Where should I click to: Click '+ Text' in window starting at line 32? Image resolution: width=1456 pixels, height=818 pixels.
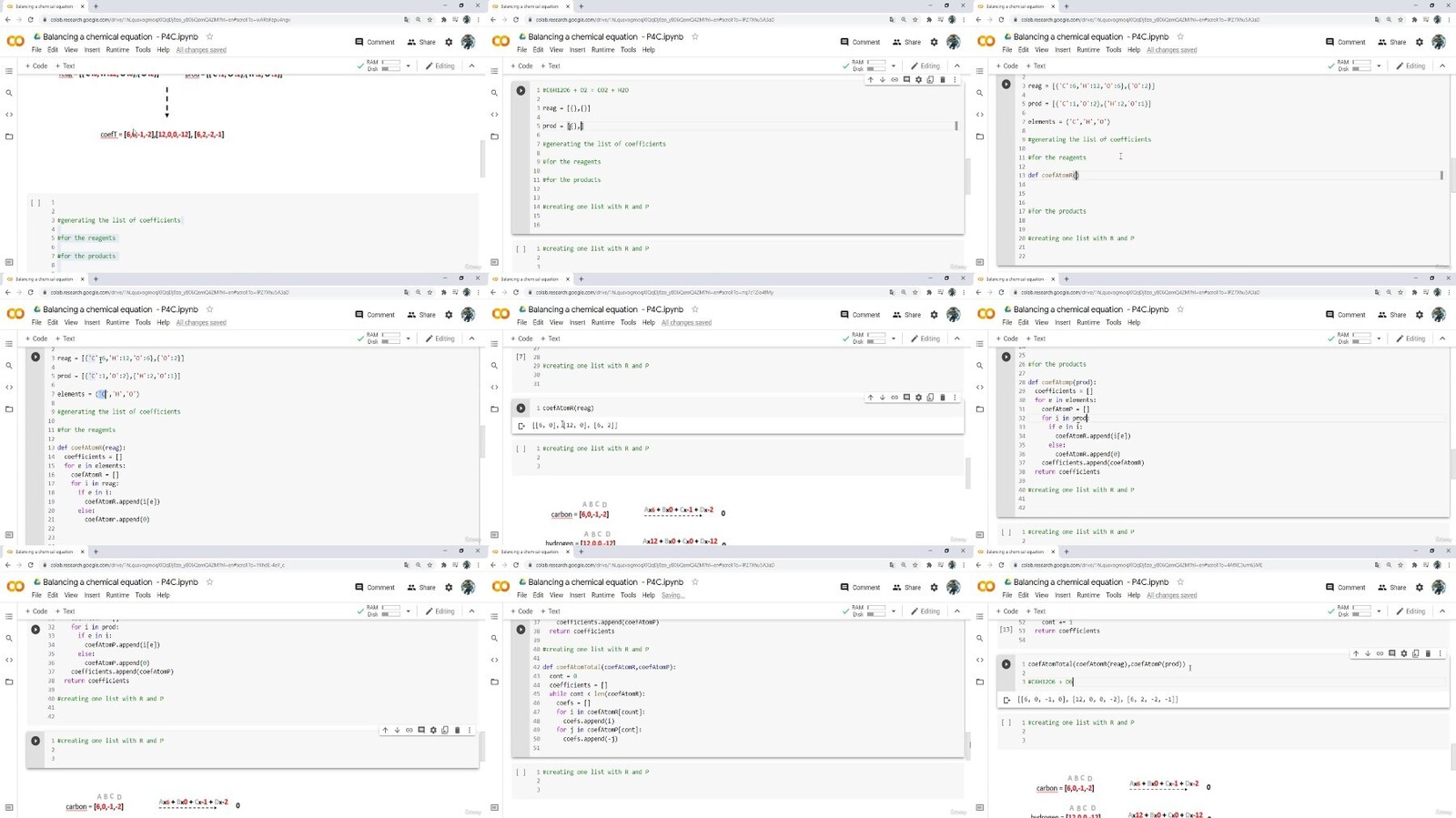(65, 611)
